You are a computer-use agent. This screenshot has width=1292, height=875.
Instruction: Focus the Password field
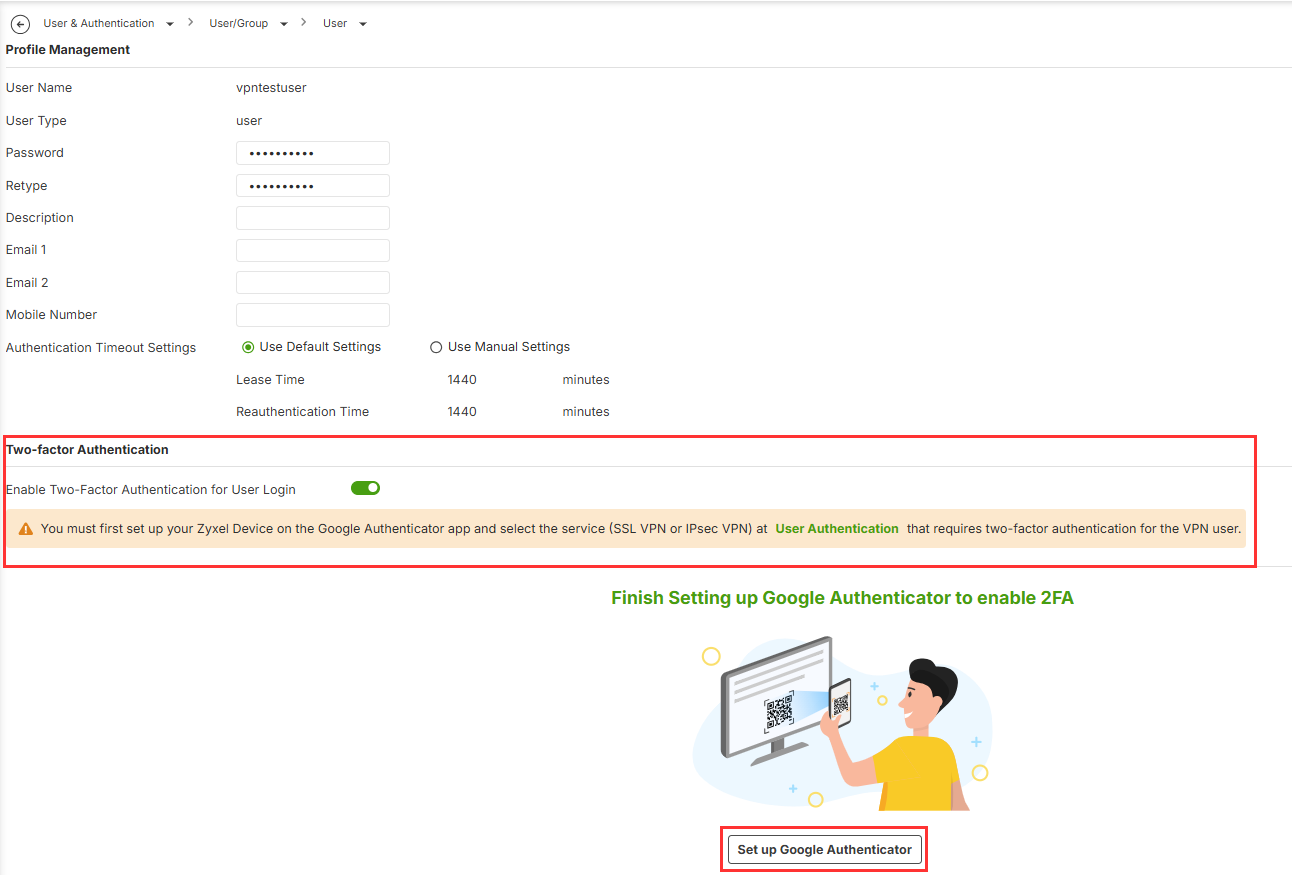pyautogui.click(x=313, y=153)
